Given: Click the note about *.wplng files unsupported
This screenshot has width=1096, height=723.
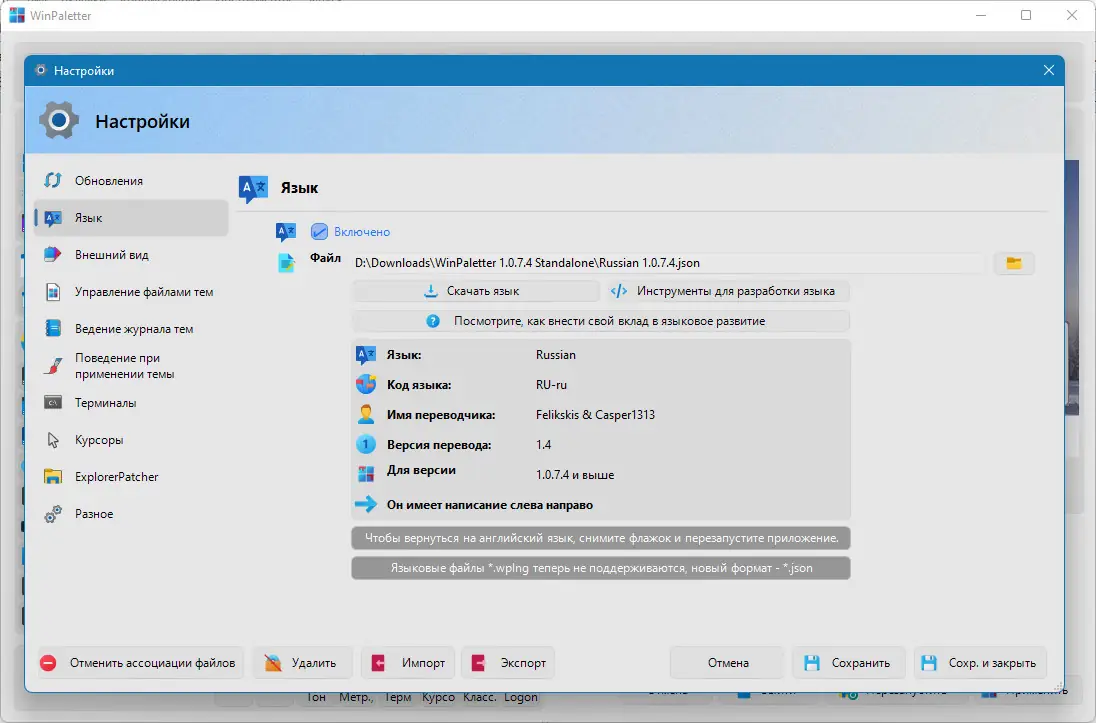Looking at the screenshot, I should [x=601, y=568].
